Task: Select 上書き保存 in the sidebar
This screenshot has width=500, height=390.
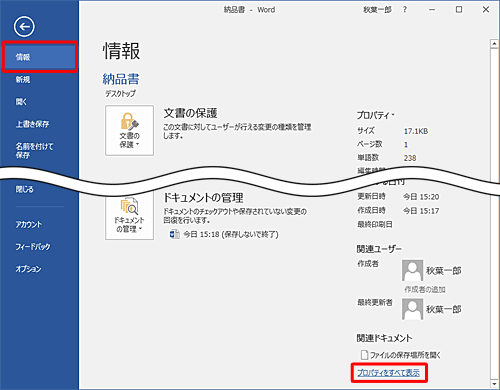Action: click(x=32, y=124)
